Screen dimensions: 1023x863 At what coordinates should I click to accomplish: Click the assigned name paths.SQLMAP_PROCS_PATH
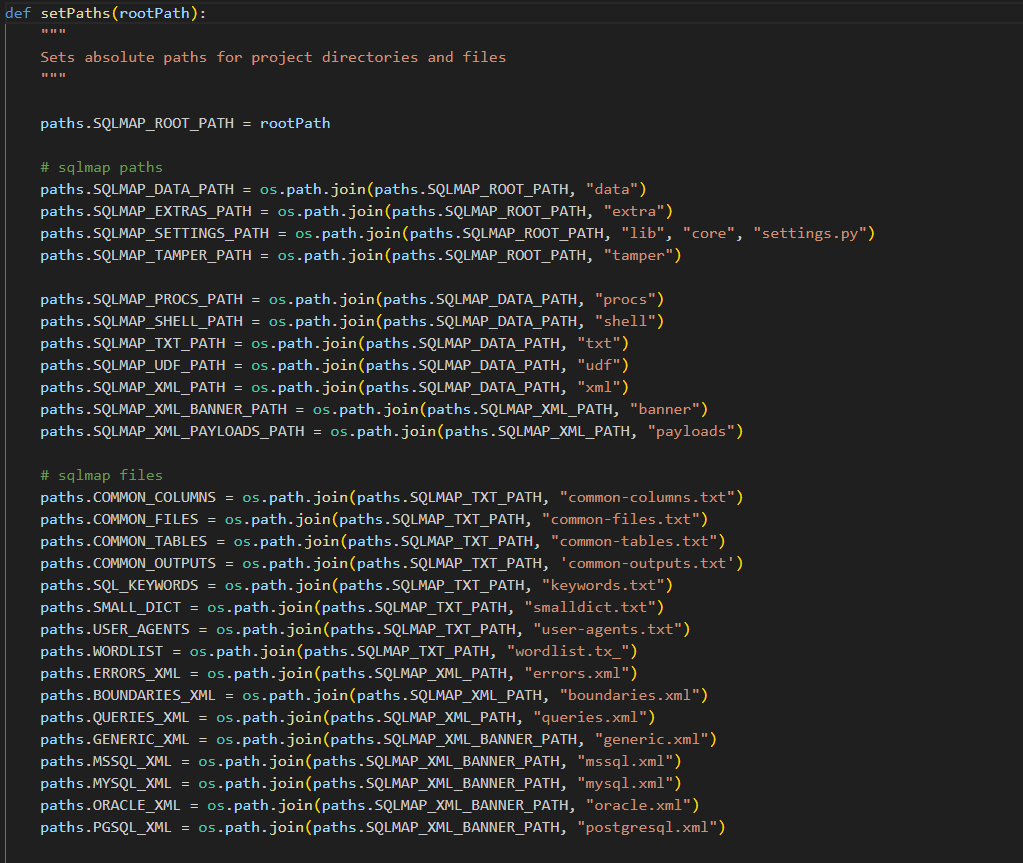142,299
